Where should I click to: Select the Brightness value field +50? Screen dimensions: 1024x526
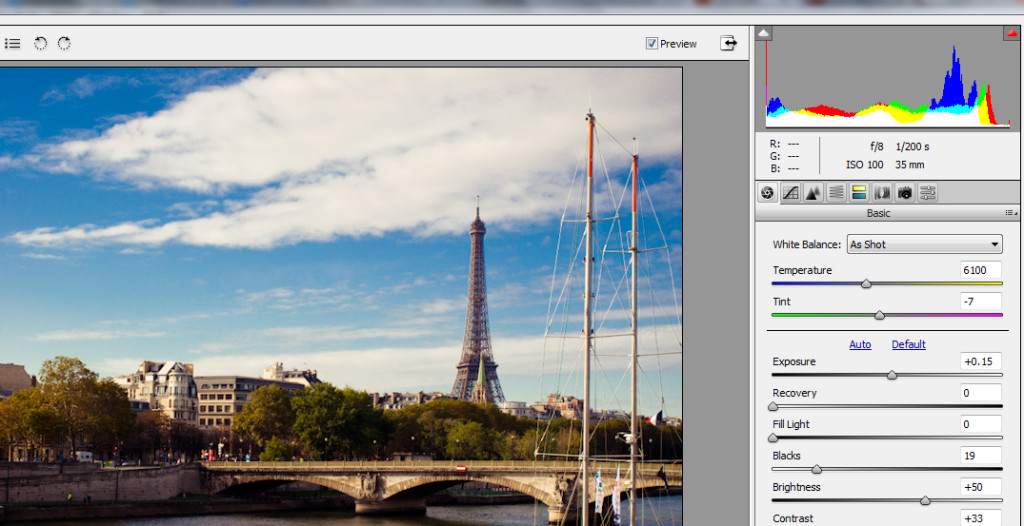(x=981, y=487)
